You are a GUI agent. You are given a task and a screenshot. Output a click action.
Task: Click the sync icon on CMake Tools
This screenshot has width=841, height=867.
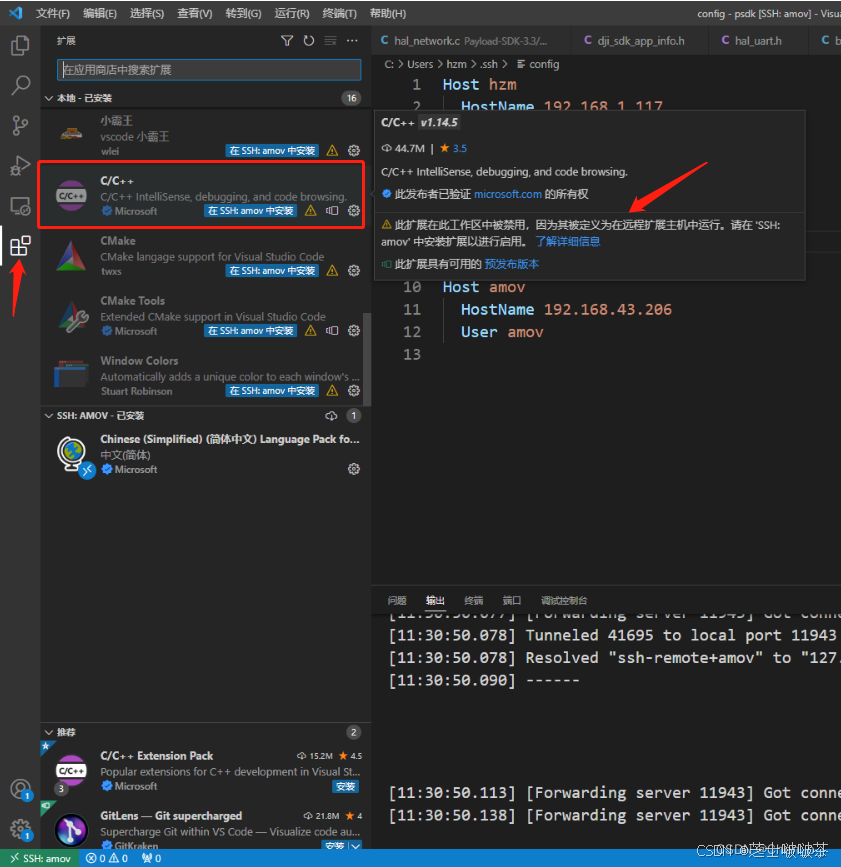[332, 331]
